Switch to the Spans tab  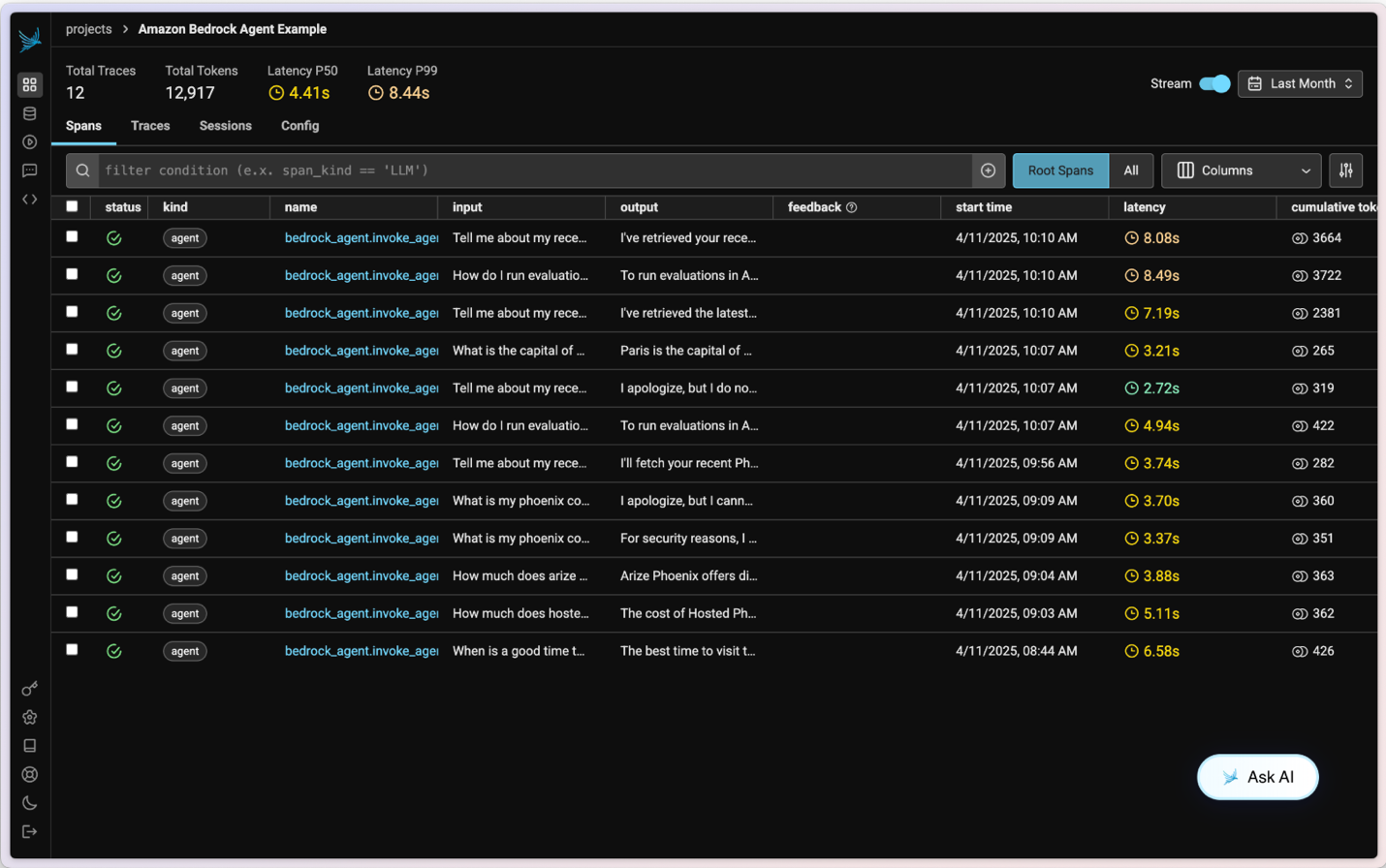point(83,126)
